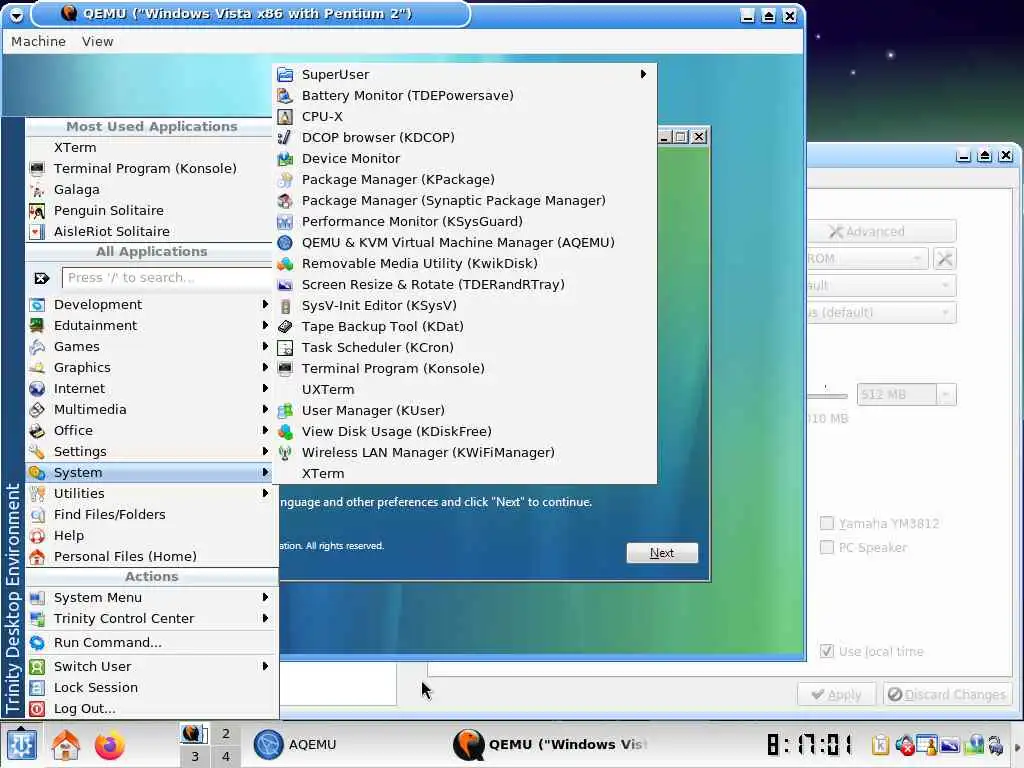Open the Home folder icon in taskbar
1024x768 pixels.
(x=65, y=744)
